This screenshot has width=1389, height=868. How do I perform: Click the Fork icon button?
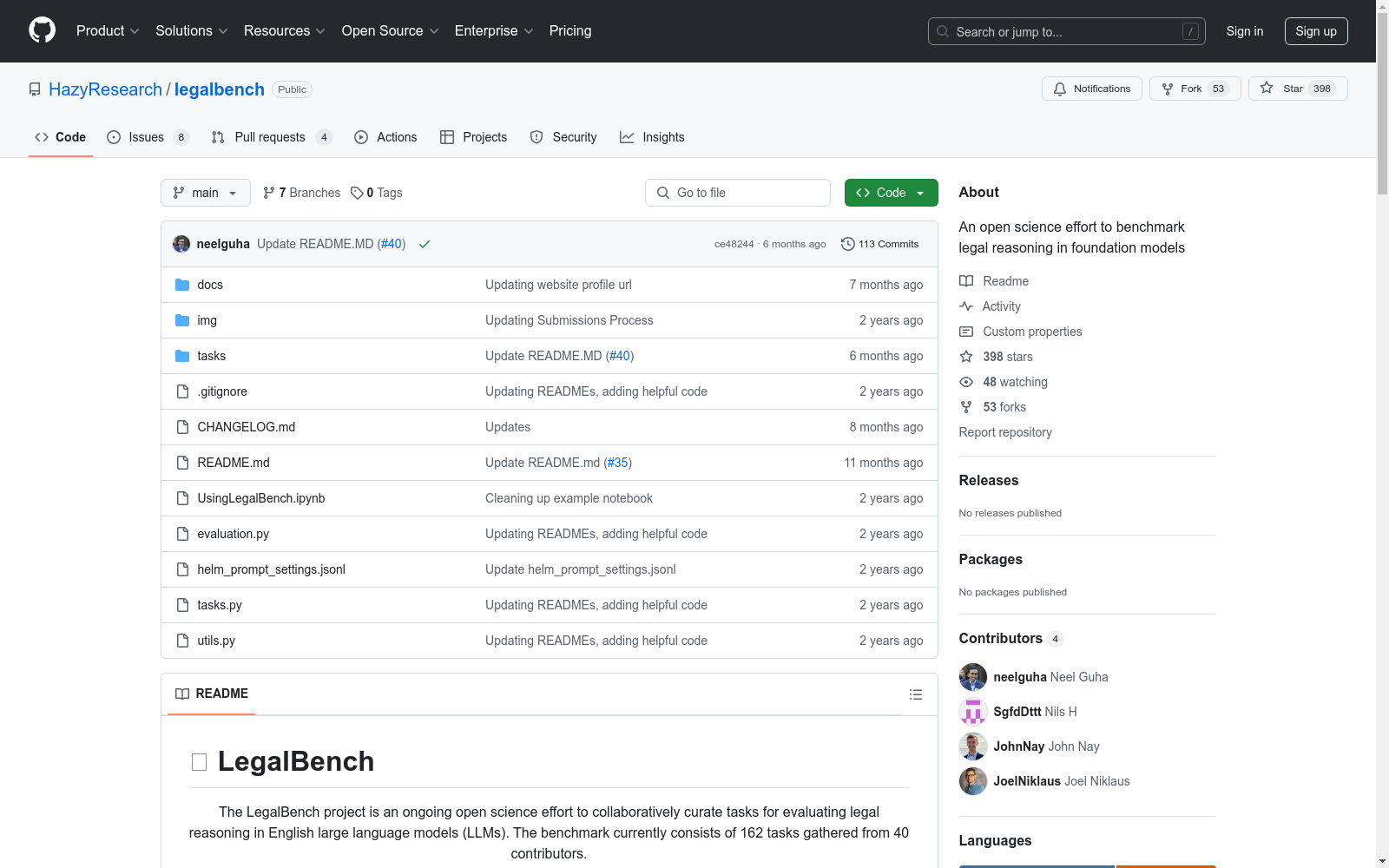pyautogui.click(x=1168, y=89)
